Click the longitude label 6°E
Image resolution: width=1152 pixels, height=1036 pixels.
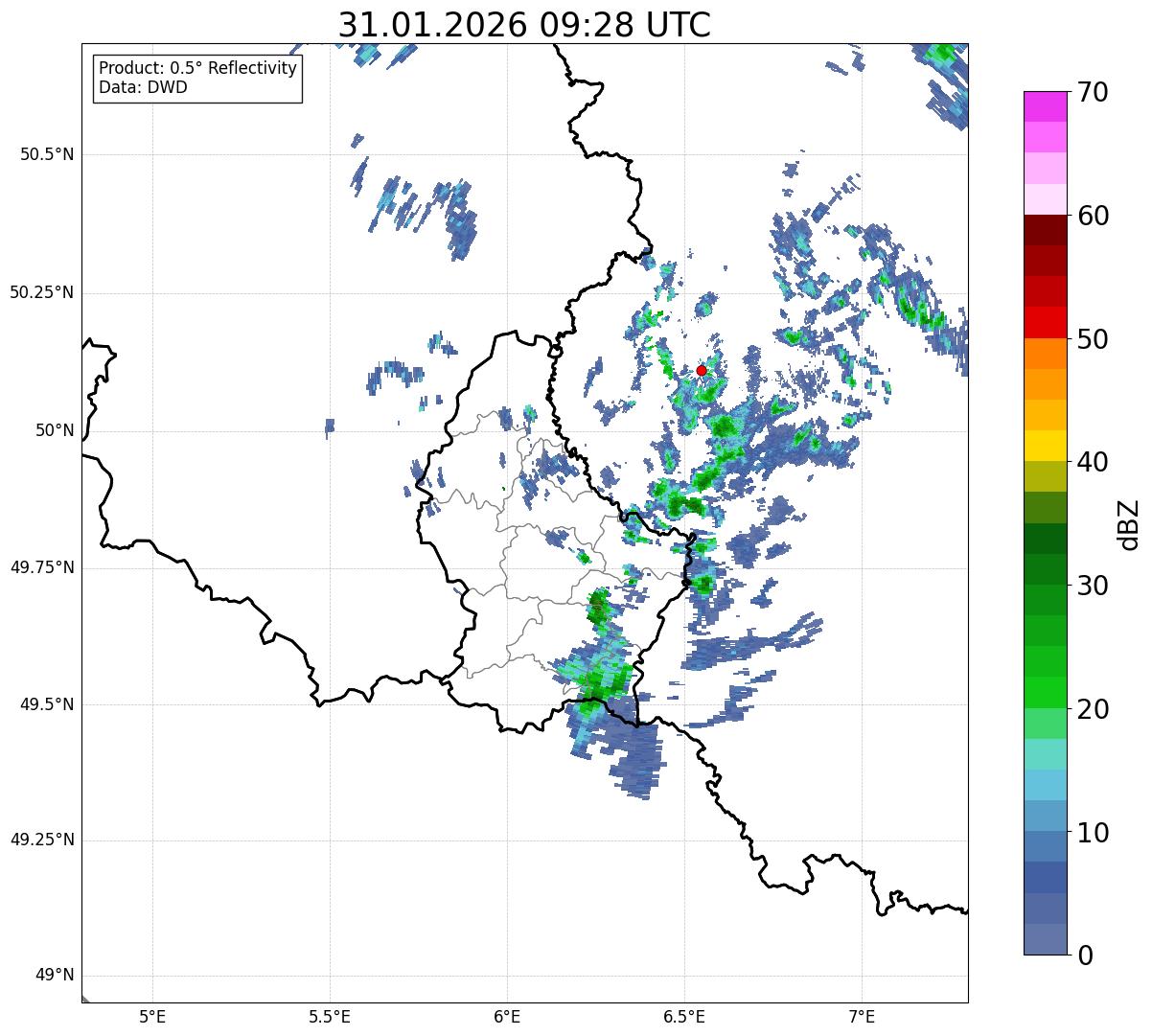[507, 1016]
